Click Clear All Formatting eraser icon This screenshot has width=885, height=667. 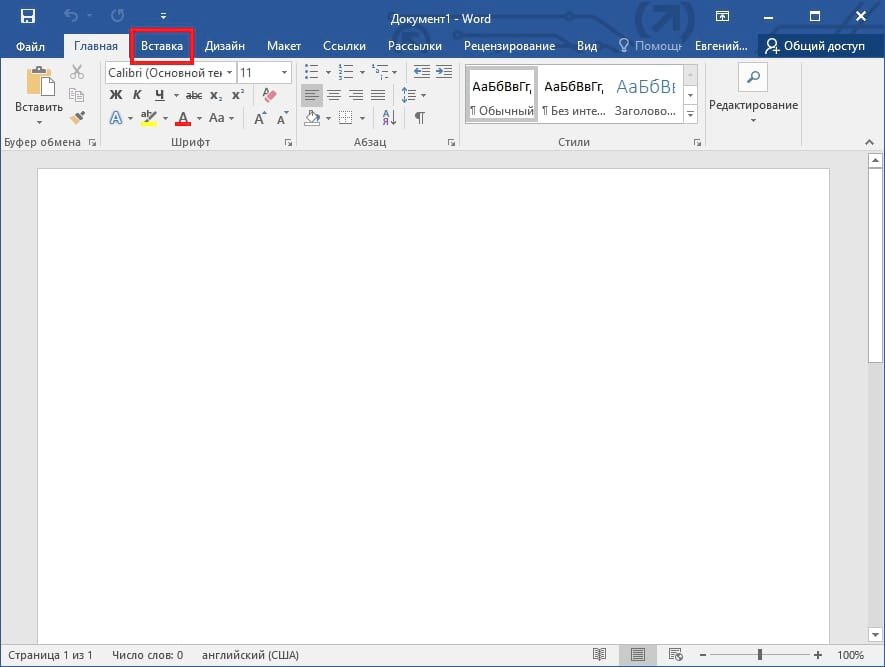coord(269,95)
